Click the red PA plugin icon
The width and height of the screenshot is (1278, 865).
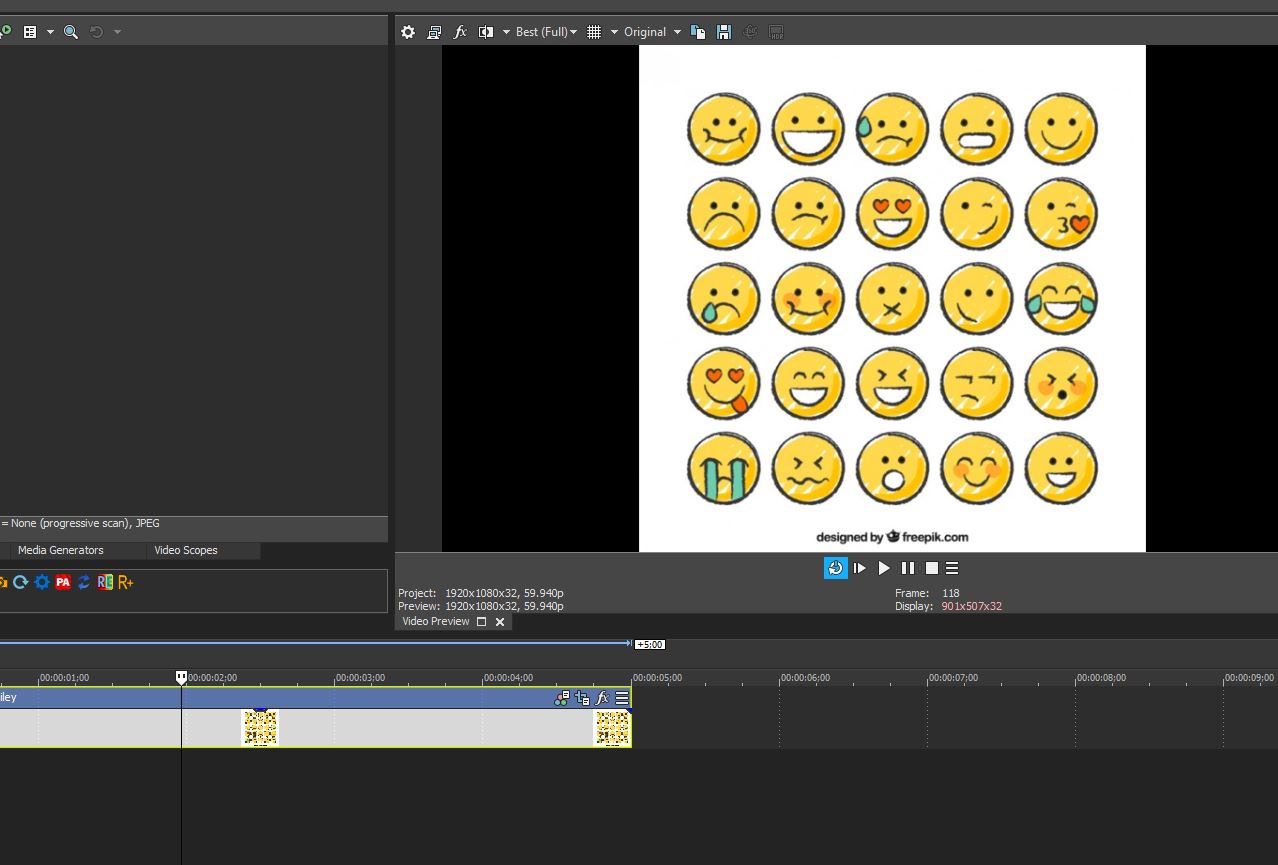coord(63,582)
